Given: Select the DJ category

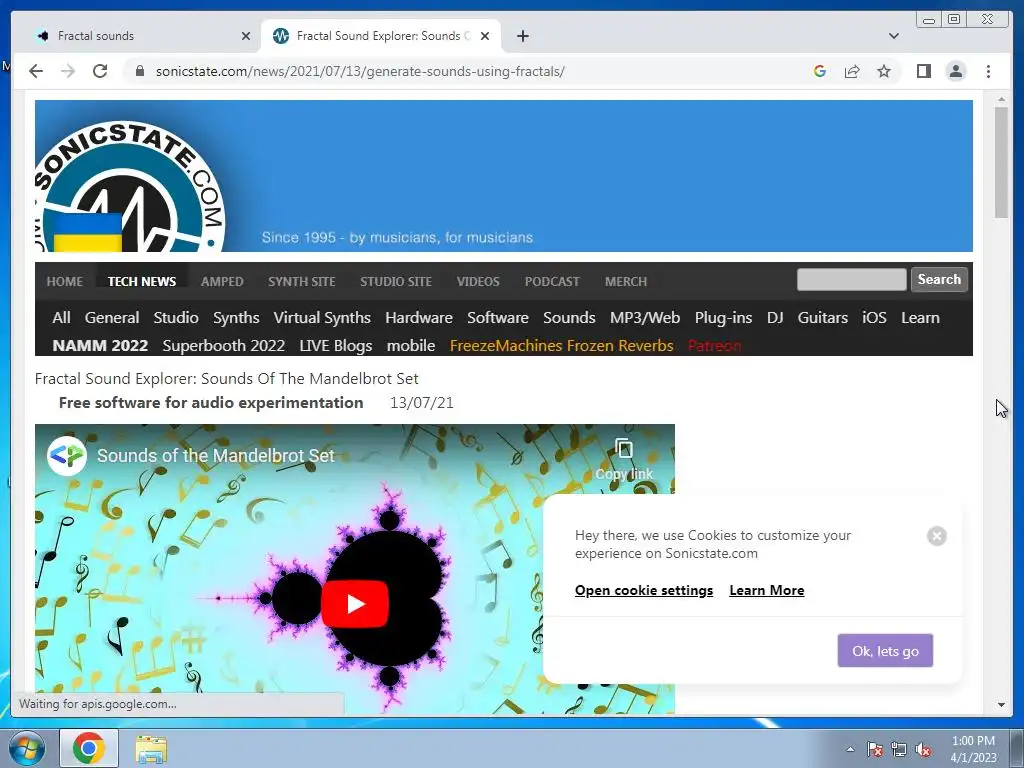Looking at the screenshot, I should tap(775, 317).
